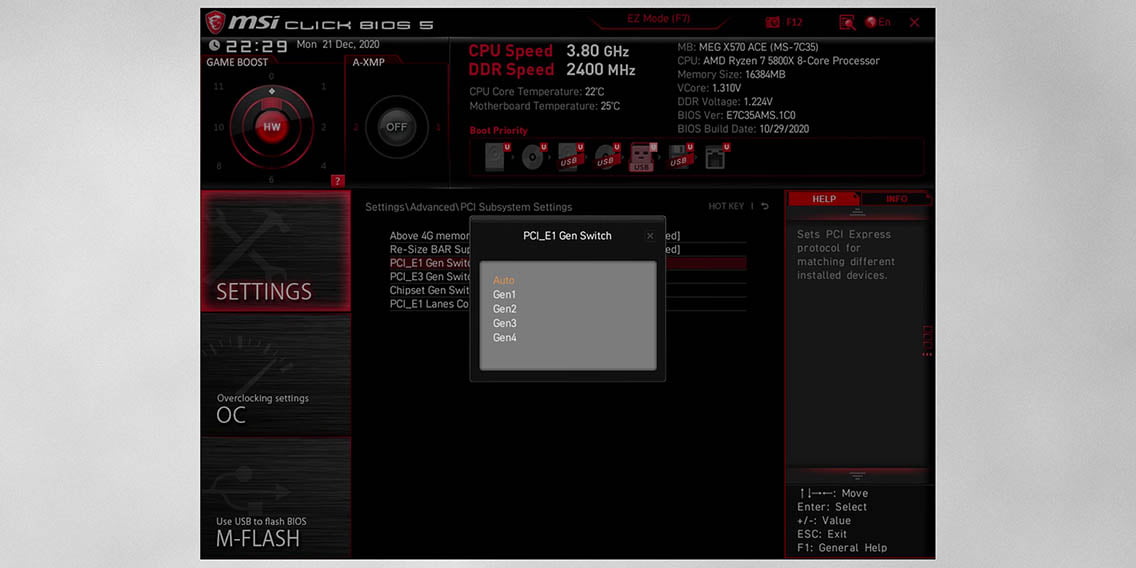Select the PCI_E3 Gen Switch row
This screenshot has height=568, width=1136.
[x=568, y=277]
